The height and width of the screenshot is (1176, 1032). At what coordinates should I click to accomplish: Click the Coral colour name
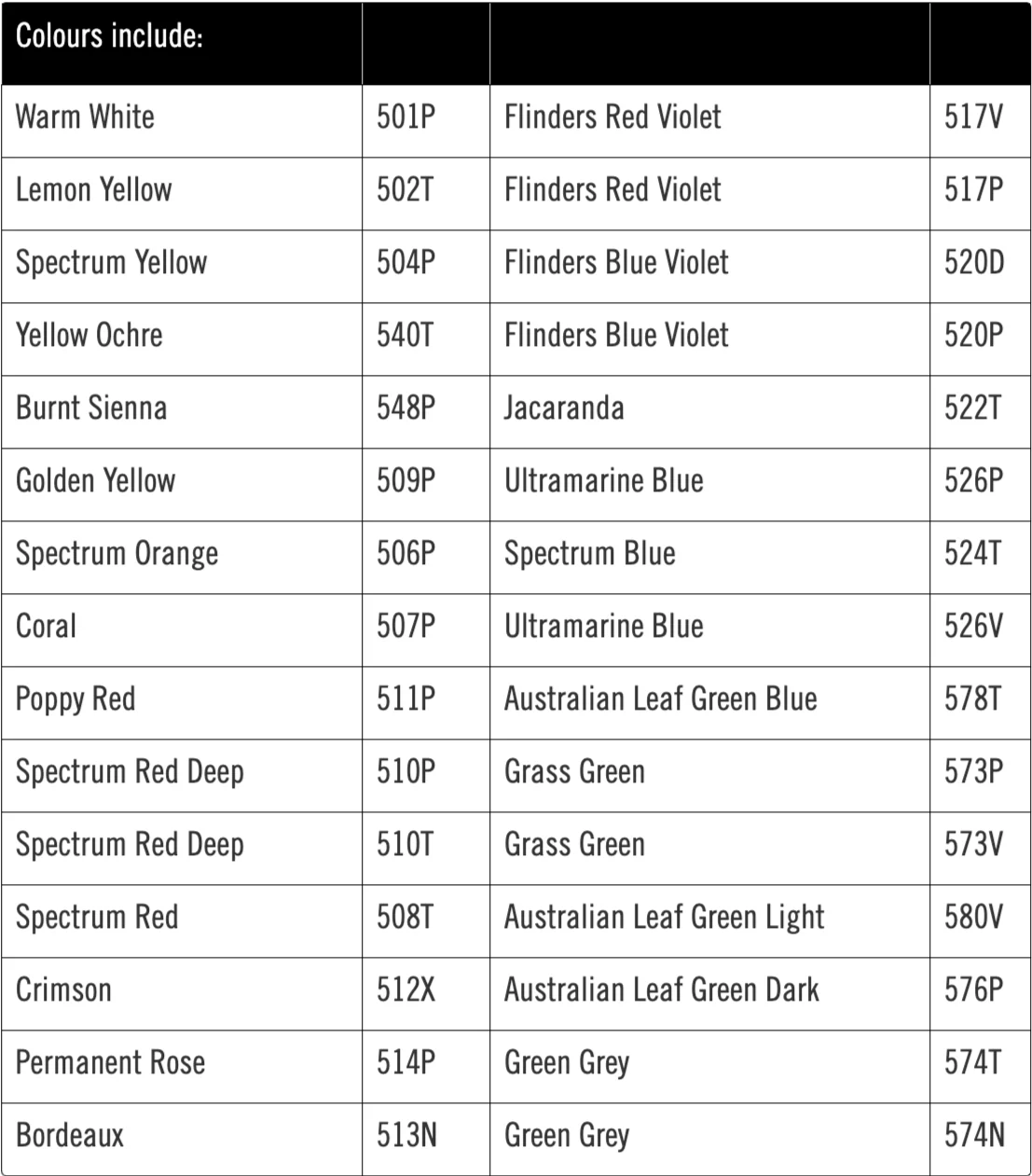click(x=46, y=627)
